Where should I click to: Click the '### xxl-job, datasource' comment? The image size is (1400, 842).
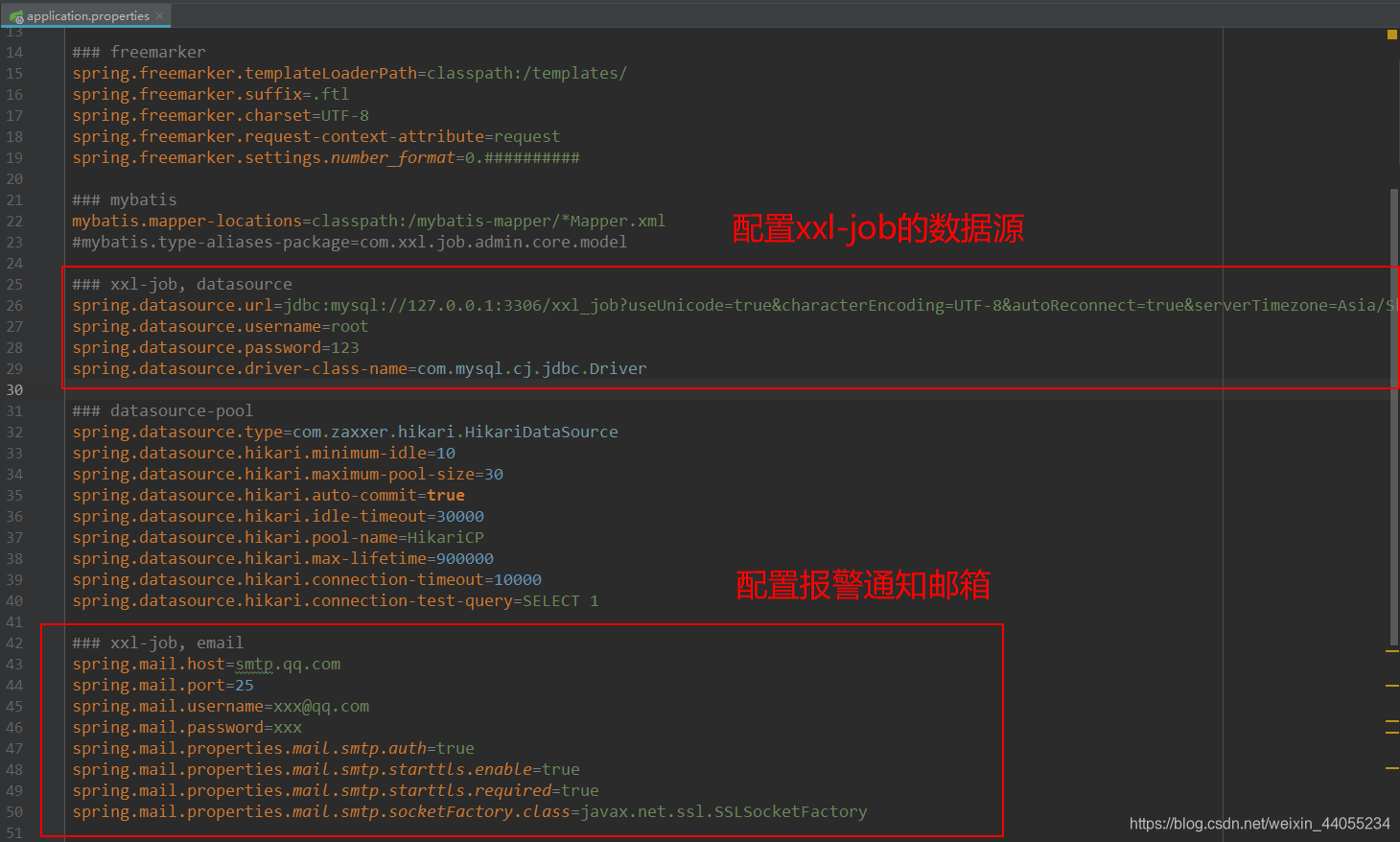coord(182,284)
